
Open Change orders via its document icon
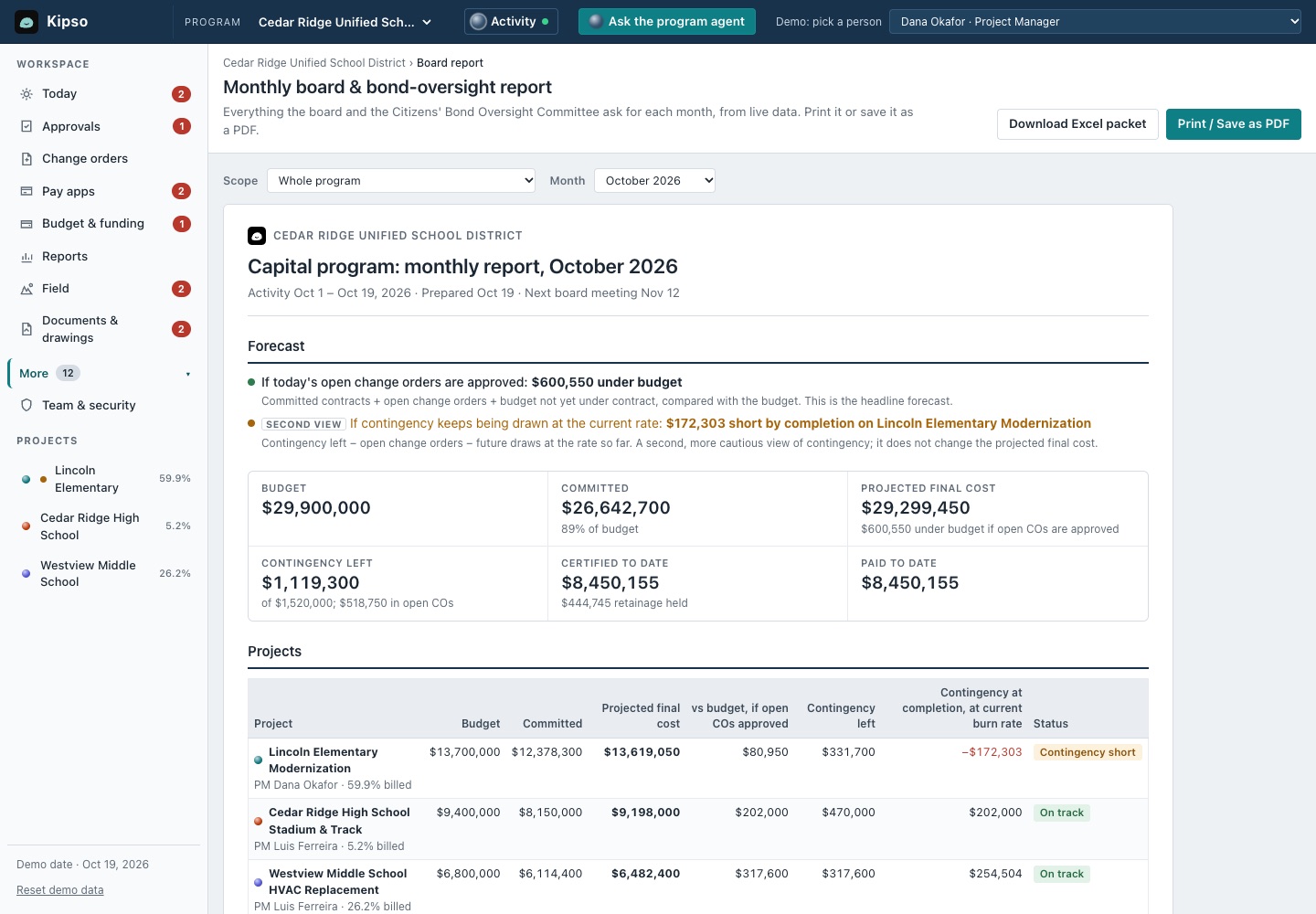27,159
